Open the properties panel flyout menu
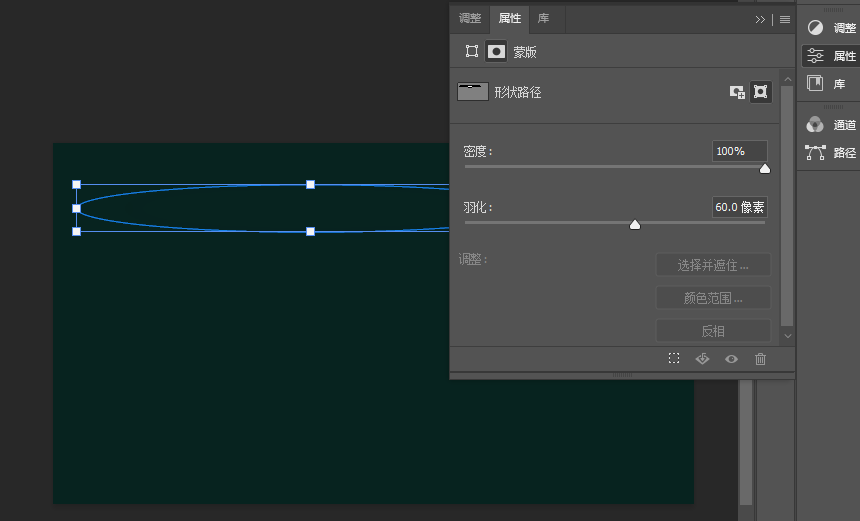The image size is (860, 521). pyautogui.click(x=785, y=20)
